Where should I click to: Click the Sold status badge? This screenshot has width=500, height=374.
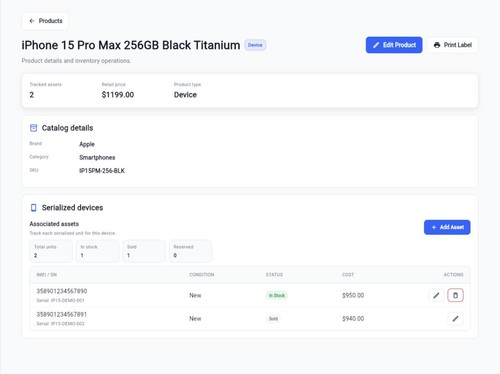tap(273, 319)
